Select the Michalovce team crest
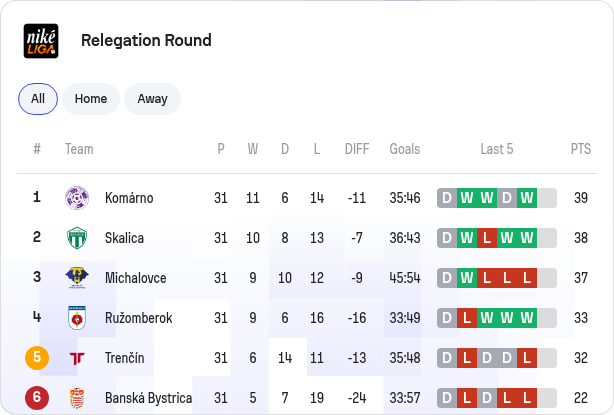This screenshot has width=614, height=415. (77, 278)
